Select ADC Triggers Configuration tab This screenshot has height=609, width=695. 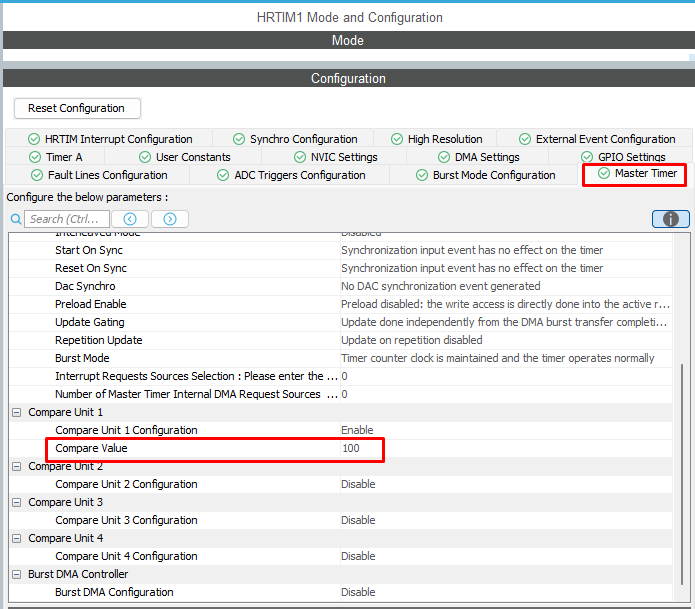[291, 176]
